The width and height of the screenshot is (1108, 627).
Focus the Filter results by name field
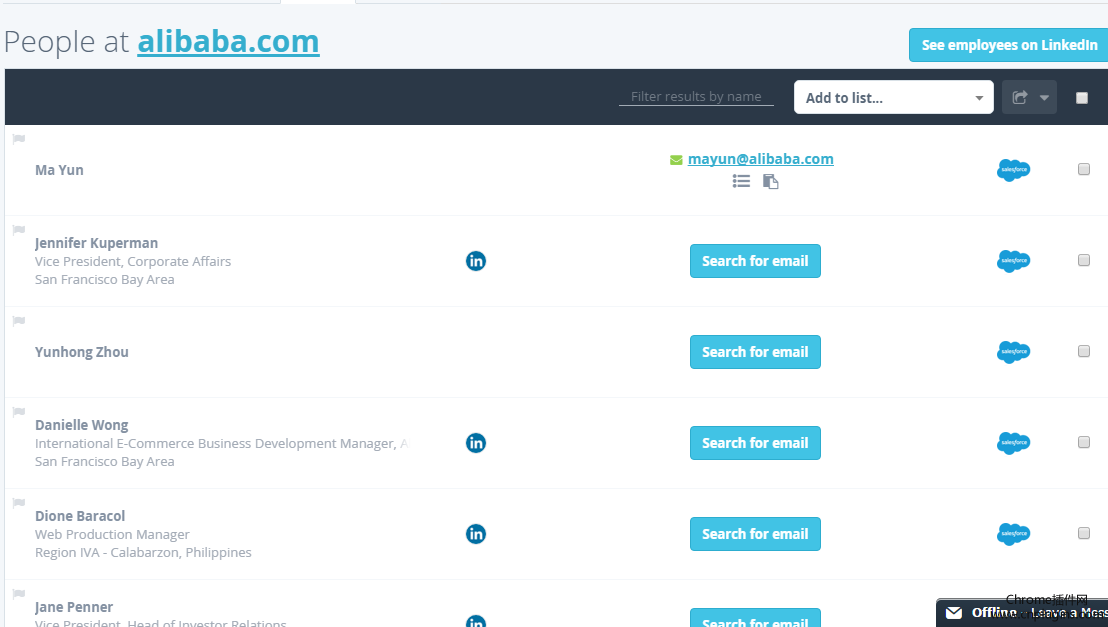coord(696,97)
